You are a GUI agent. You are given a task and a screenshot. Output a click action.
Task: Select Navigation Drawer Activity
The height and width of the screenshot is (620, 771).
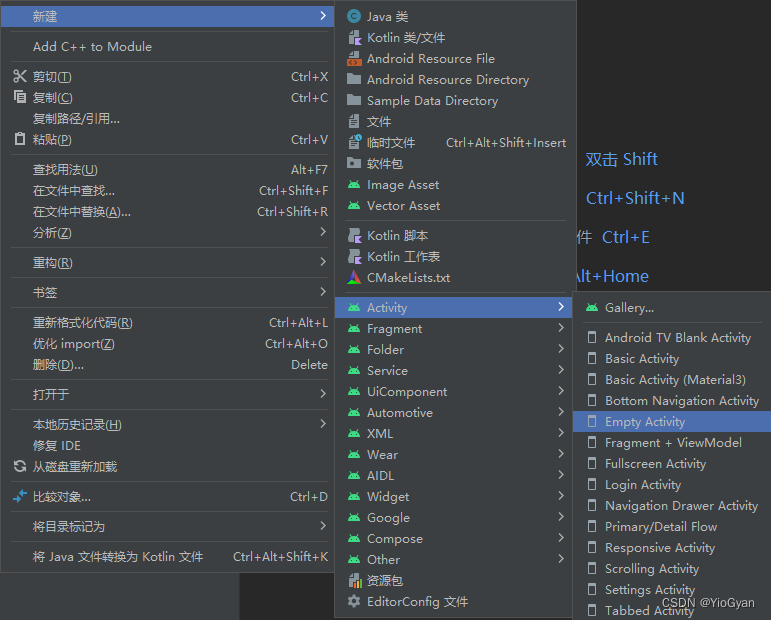pos(672,505)
